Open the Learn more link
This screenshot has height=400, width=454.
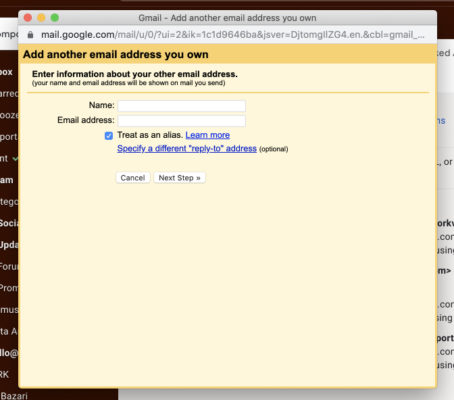pos(207,135)
